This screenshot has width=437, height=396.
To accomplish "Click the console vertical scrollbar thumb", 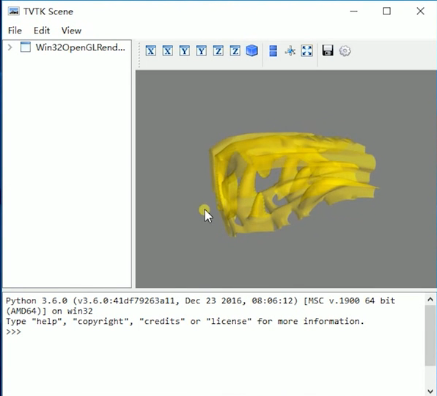I will (x=430, y=335).
